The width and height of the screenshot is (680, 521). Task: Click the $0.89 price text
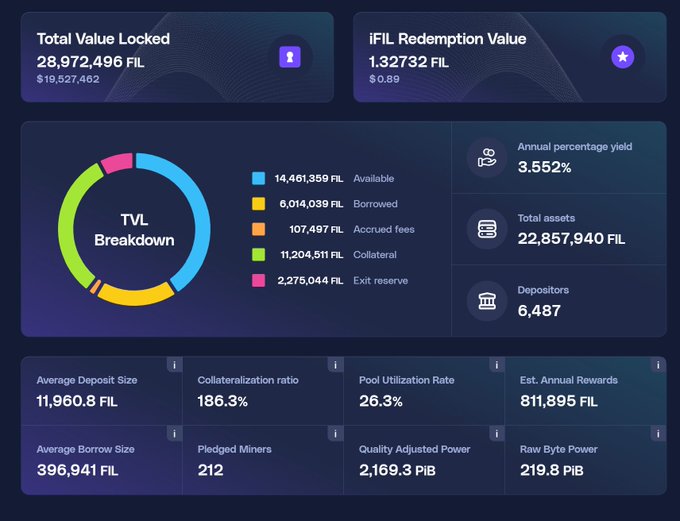pyautogui.click(x=384, y=79)
